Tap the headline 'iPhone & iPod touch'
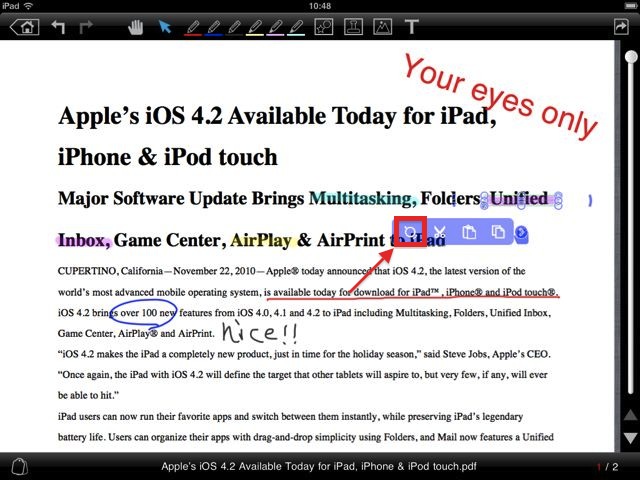640x480 pixels. [168, 157]
